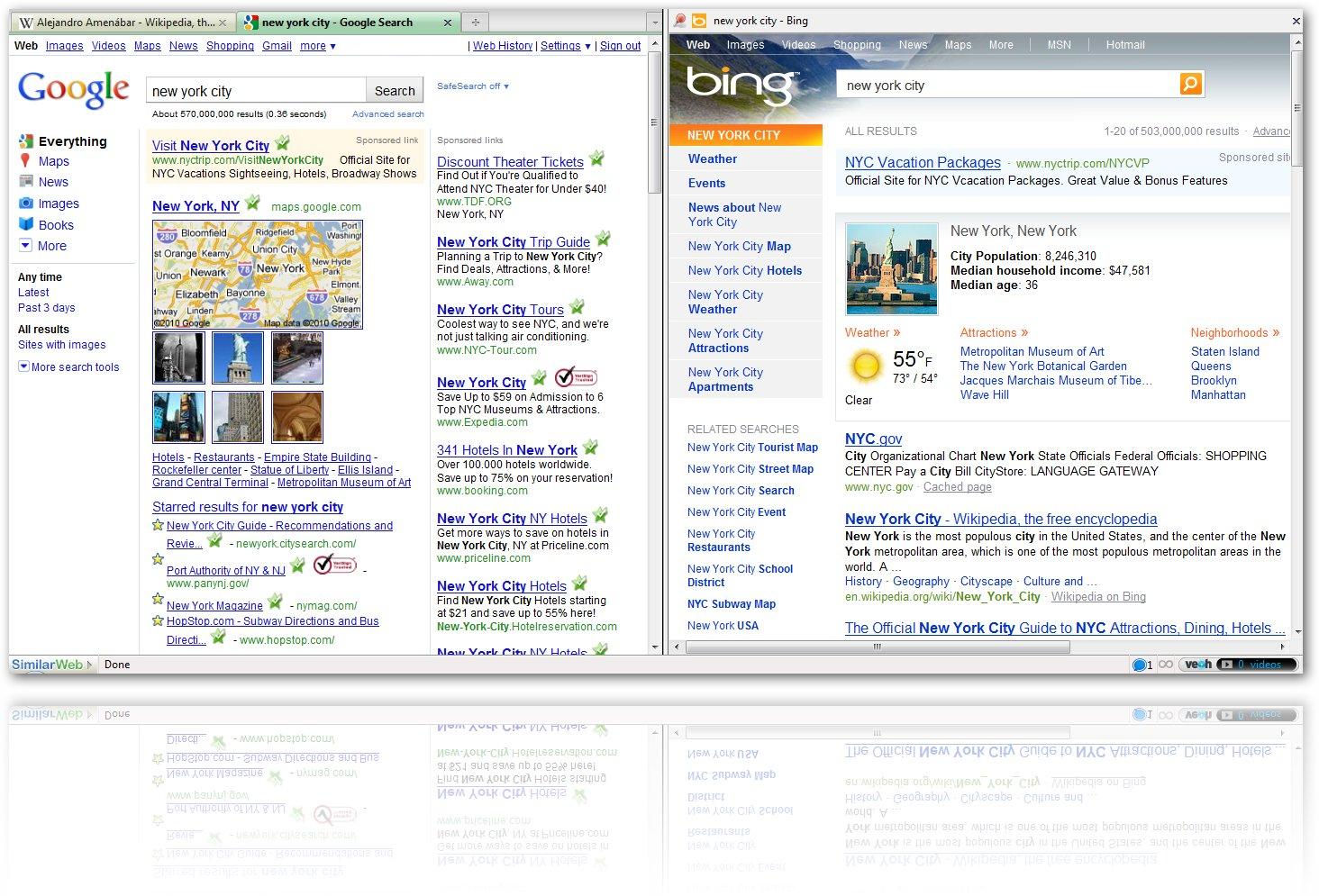Open Videos in Google's top navigation
This screenshot has height=896, width=1319.
(109, 46)
